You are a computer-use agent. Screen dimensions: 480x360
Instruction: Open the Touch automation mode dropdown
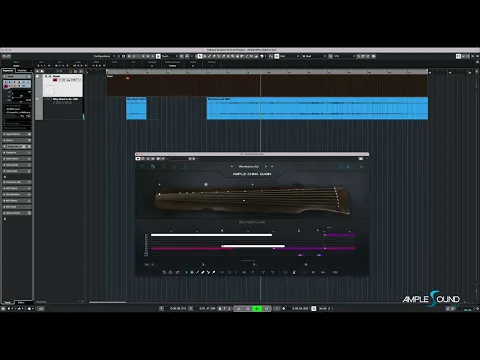[x=169, y=56]
